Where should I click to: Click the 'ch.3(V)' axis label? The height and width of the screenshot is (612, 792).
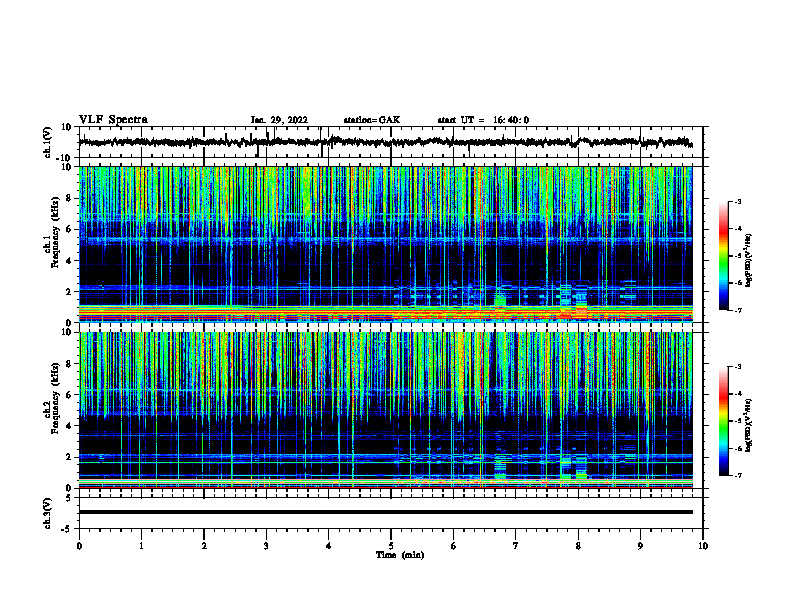(48, 513)
